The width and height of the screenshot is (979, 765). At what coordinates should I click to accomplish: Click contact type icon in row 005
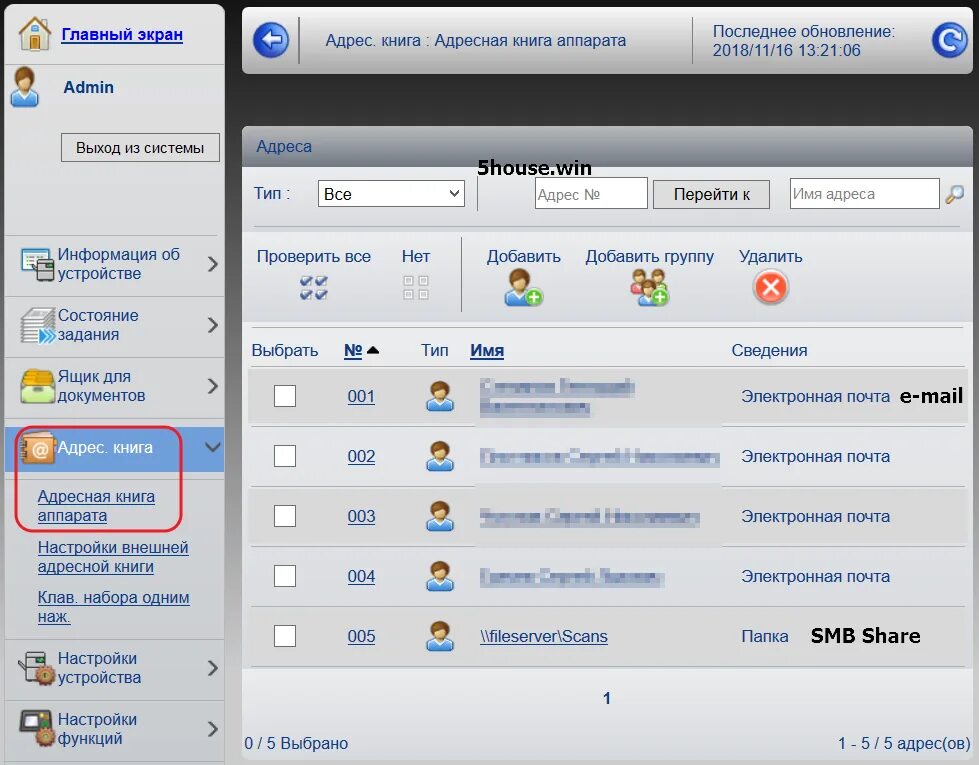pos(440,636)
